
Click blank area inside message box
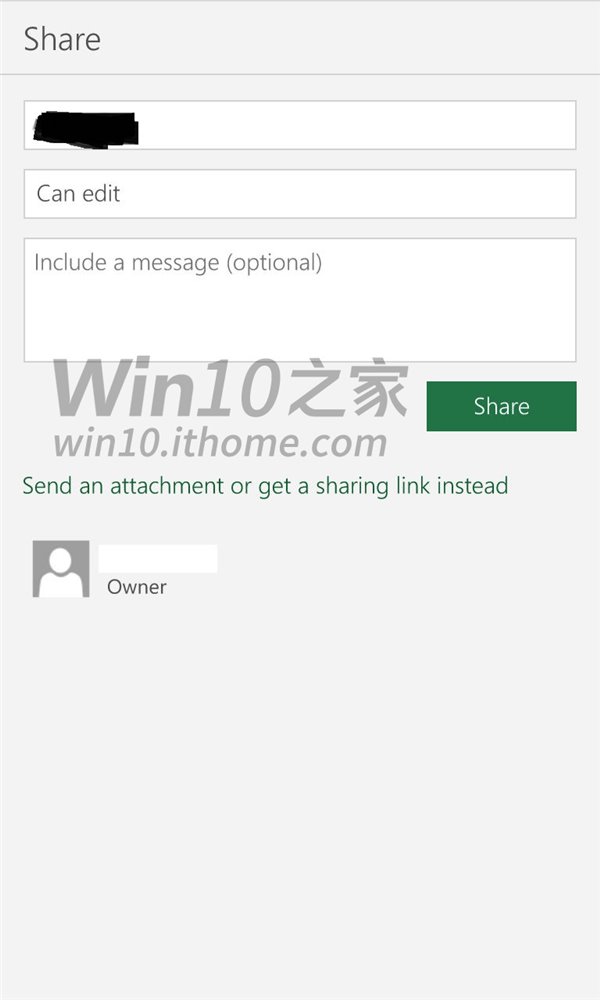pos(300,319)
